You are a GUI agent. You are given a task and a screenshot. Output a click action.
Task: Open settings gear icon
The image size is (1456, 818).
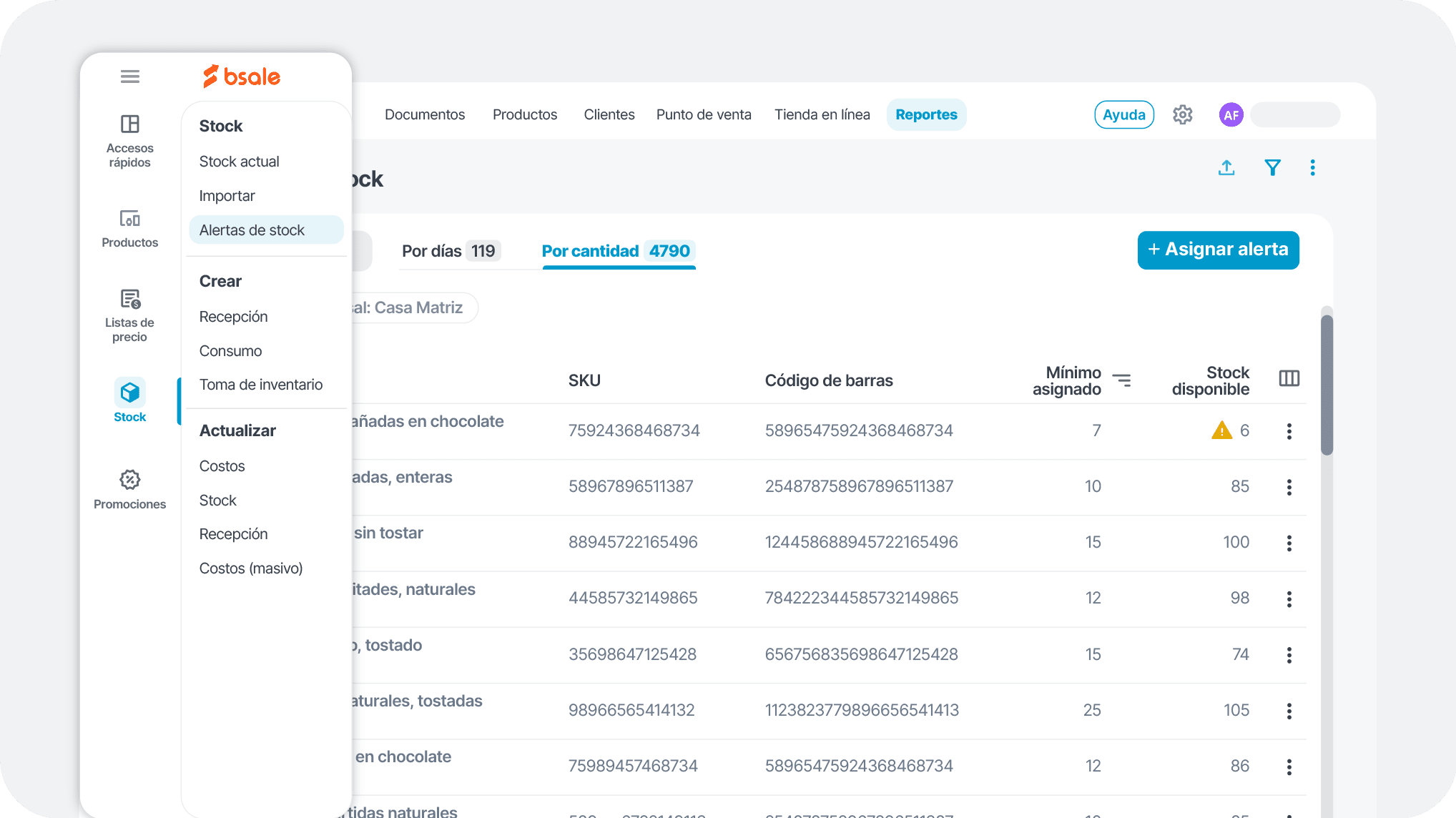1182,115
